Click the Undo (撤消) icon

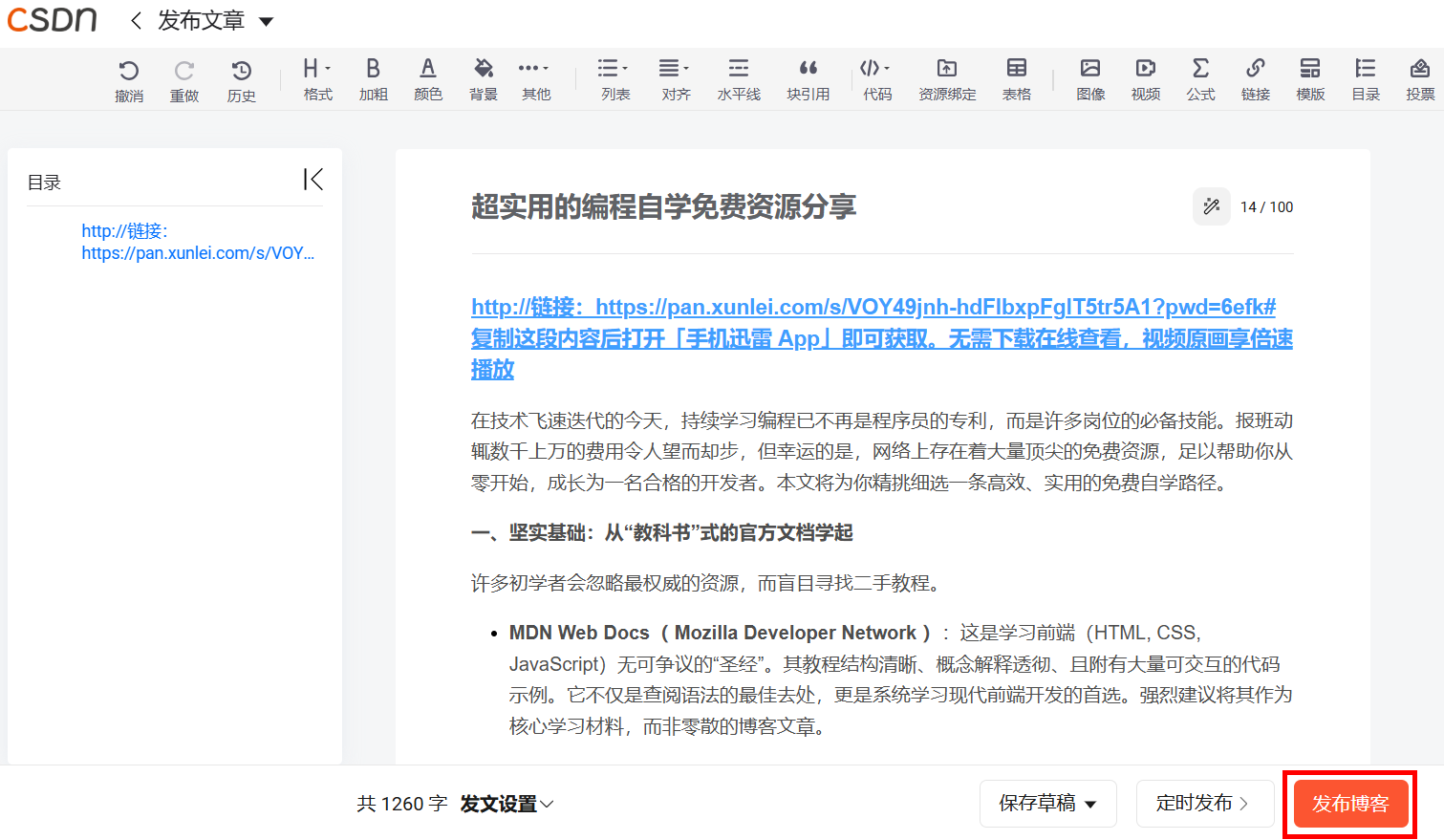tap(129, 79)
